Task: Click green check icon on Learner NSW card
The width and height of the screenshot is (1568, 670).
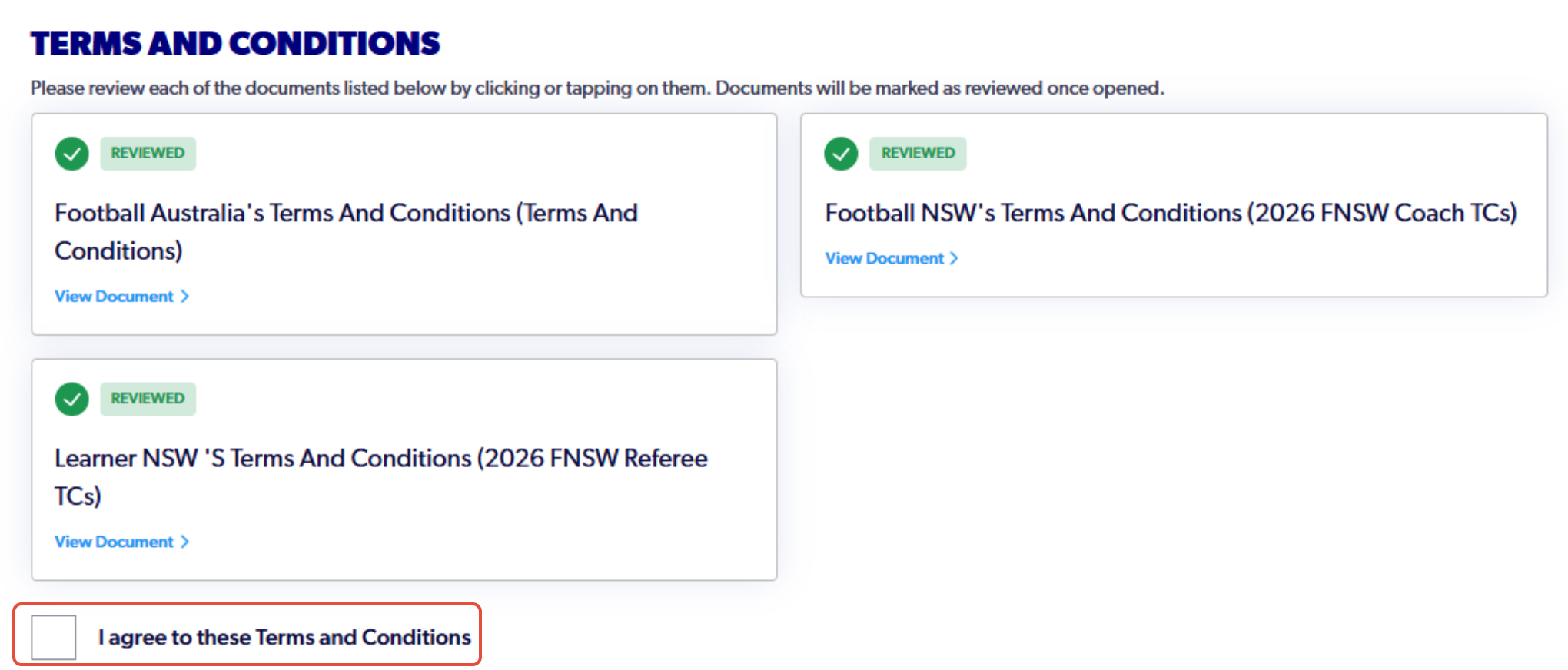Action: 71,399
